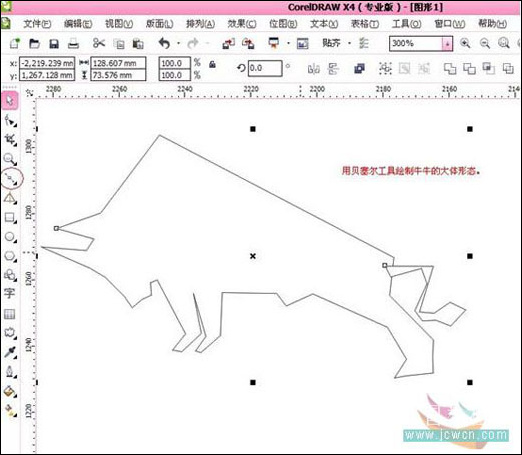522x455 pixels.
Task: Open application launcher icon
Action: (x=274, y=43)
